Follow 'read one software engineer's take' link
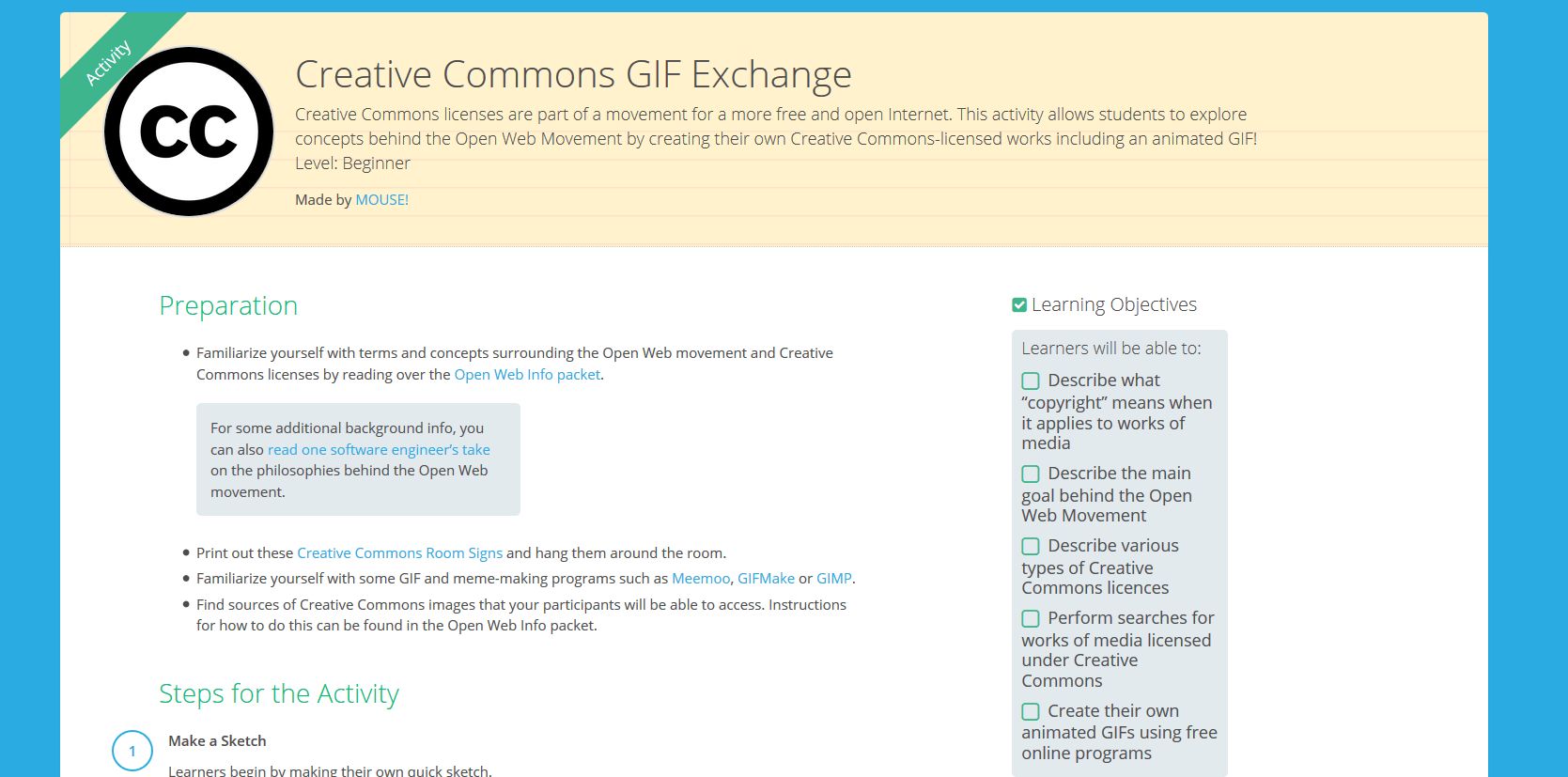 379,449
